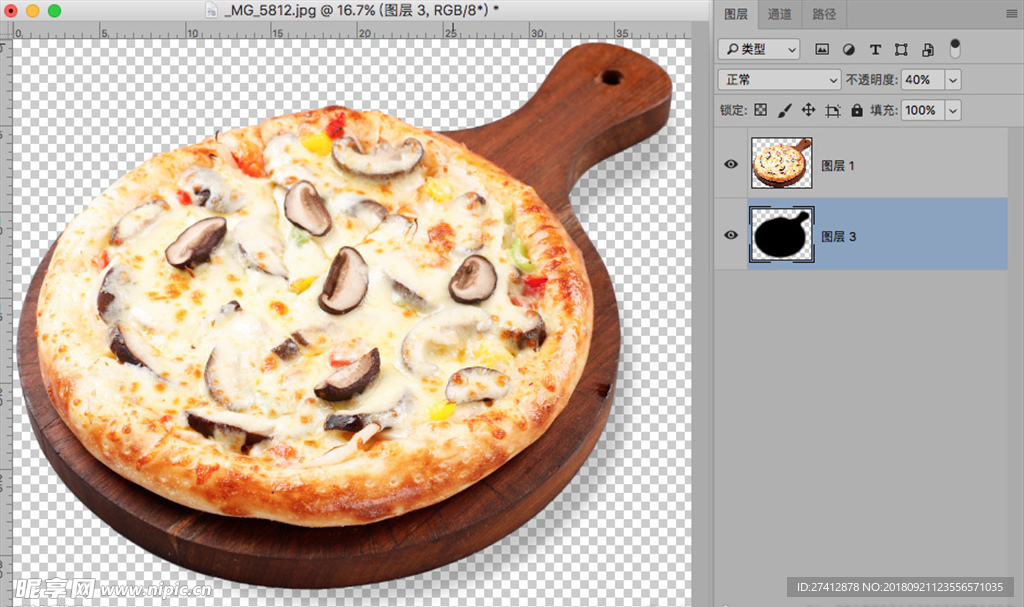Lock transparent pixels checkerboard icon

point(760,110)
